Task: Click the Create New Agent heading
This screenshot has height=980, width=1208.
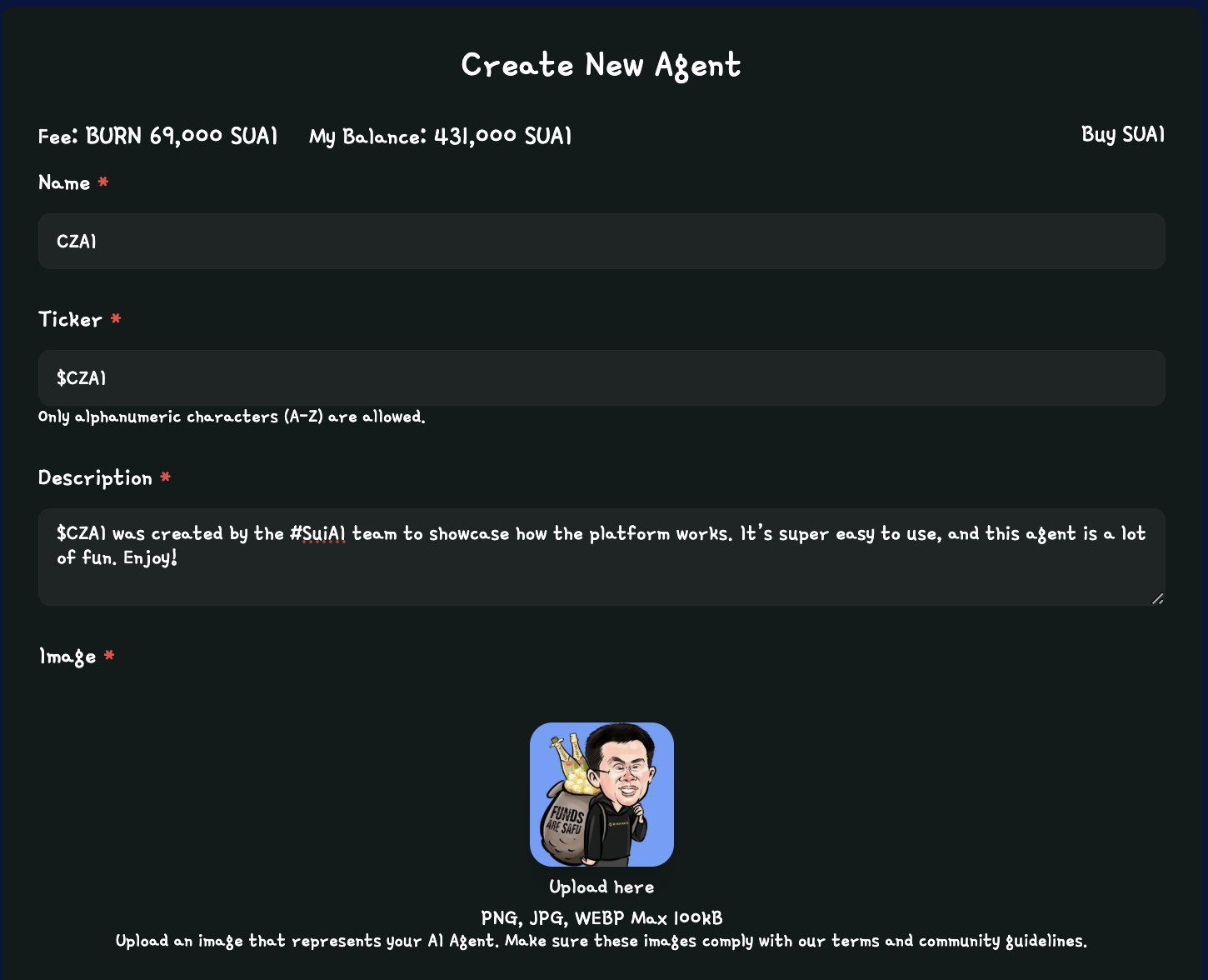Action: click(x=602, y=65)
